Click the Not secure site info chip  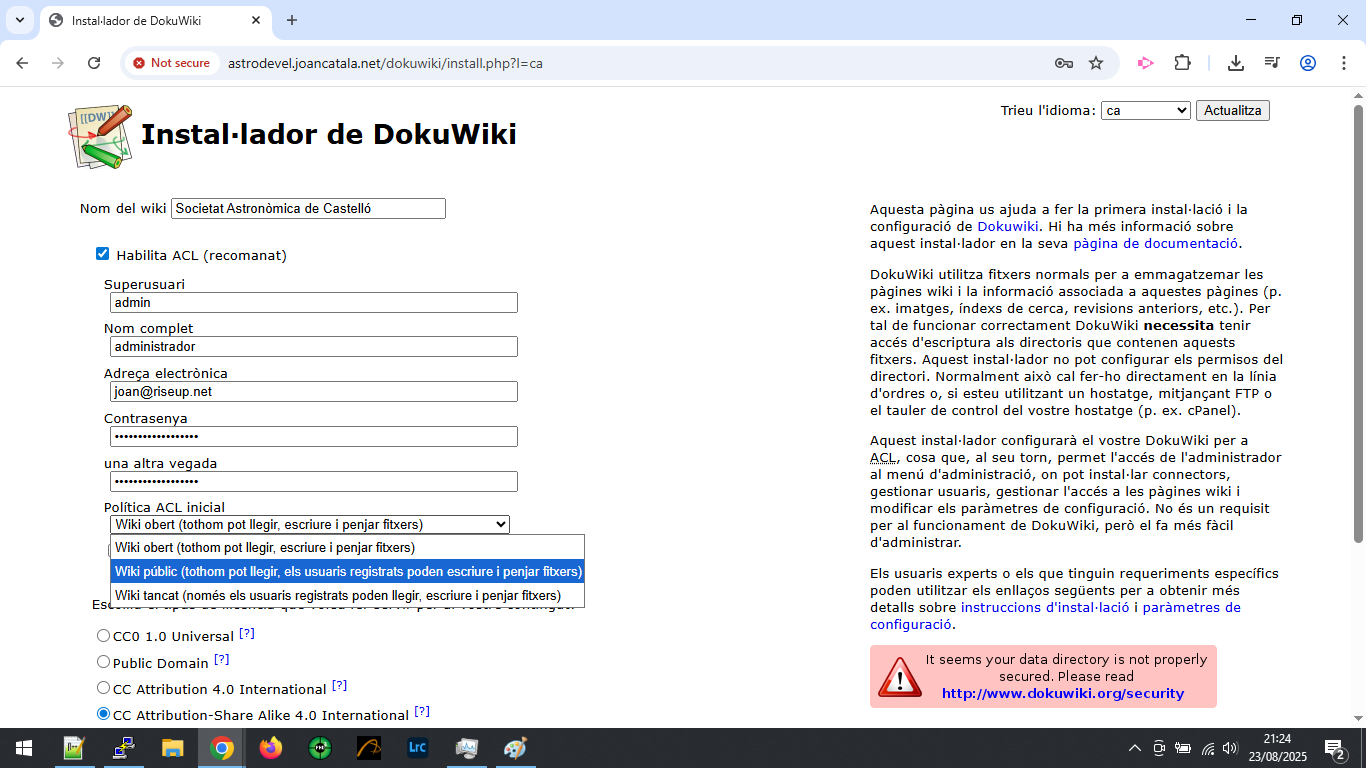pos(172,63)
